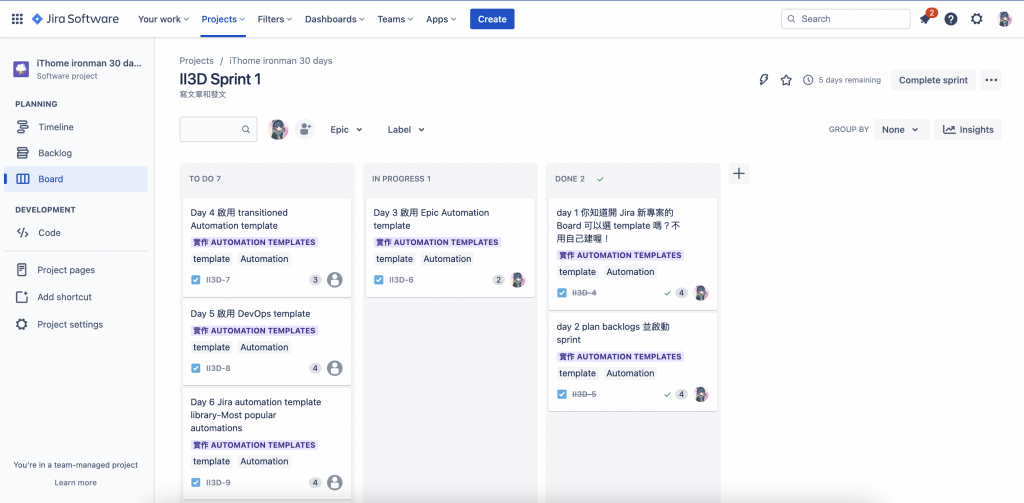
Task: Open card Day 5 DevOps template
Action: pyautogui.click(x=267, y=341)
